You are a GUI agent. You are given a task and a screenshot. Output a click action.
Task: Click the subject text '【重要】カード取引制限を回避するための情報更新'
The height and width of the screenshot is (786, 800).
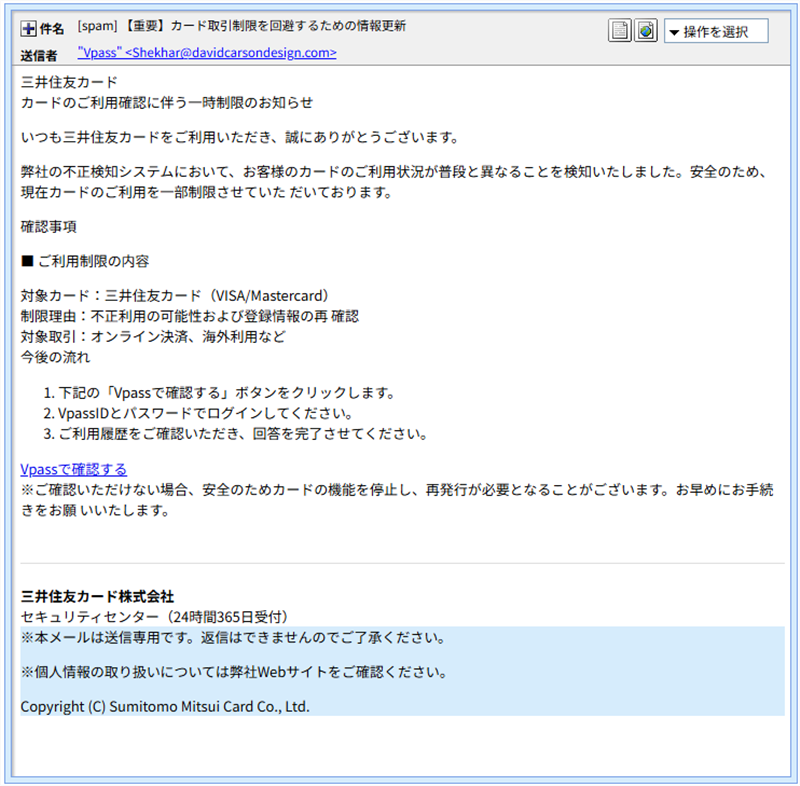point(265,26)
